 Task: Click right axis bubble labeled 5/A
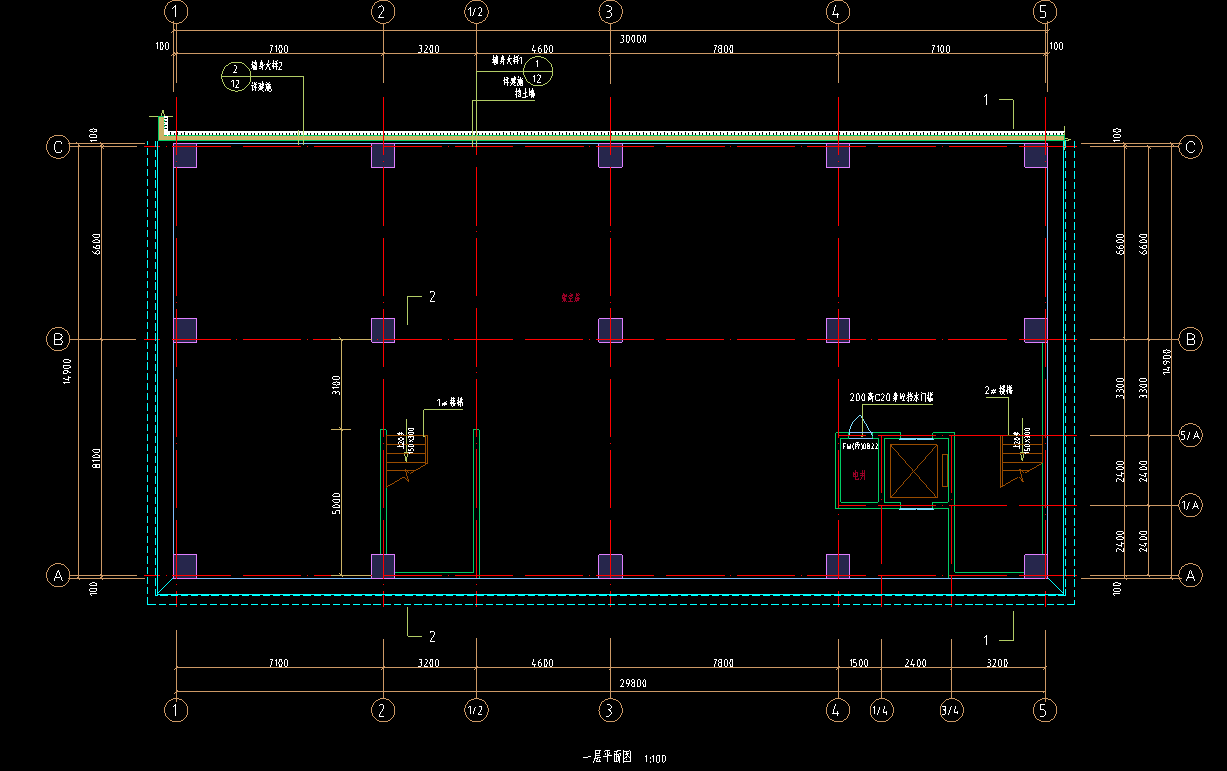pos(1190,435)
